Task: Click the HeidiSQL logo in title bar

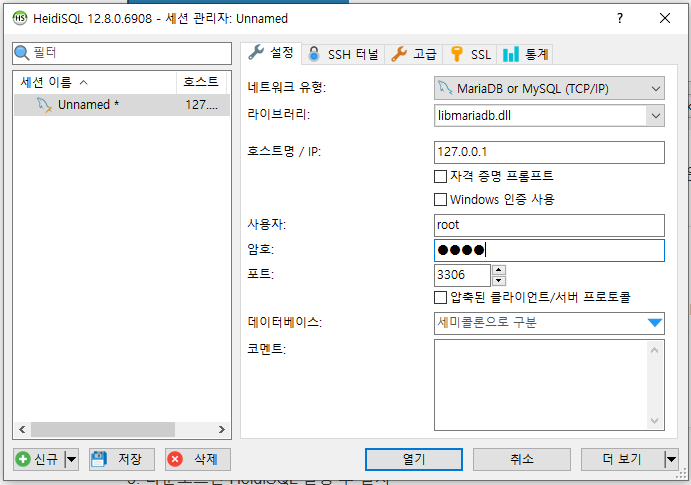Action: click(x=20, y=18)
